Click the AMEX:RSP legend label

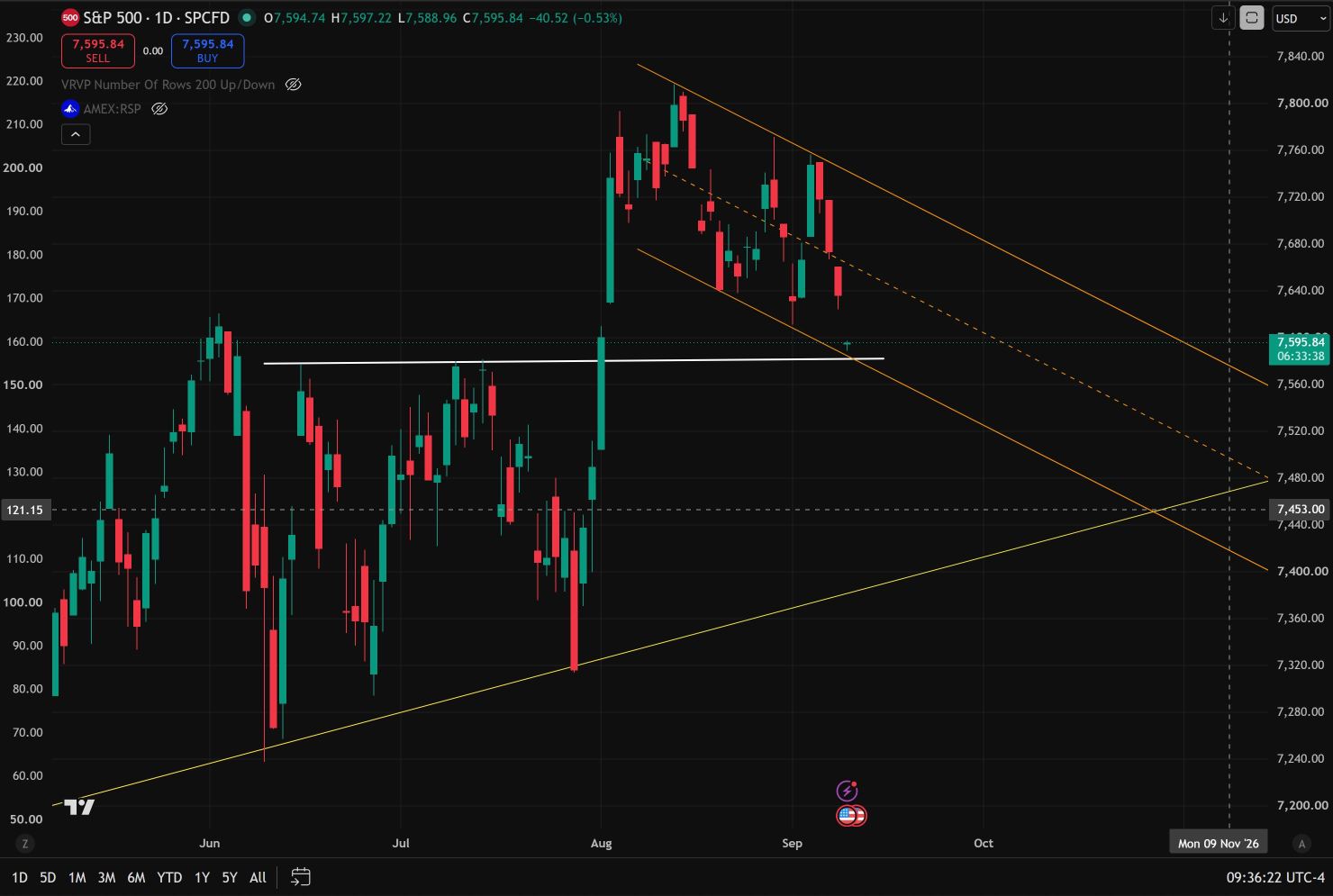pos(113,109)
